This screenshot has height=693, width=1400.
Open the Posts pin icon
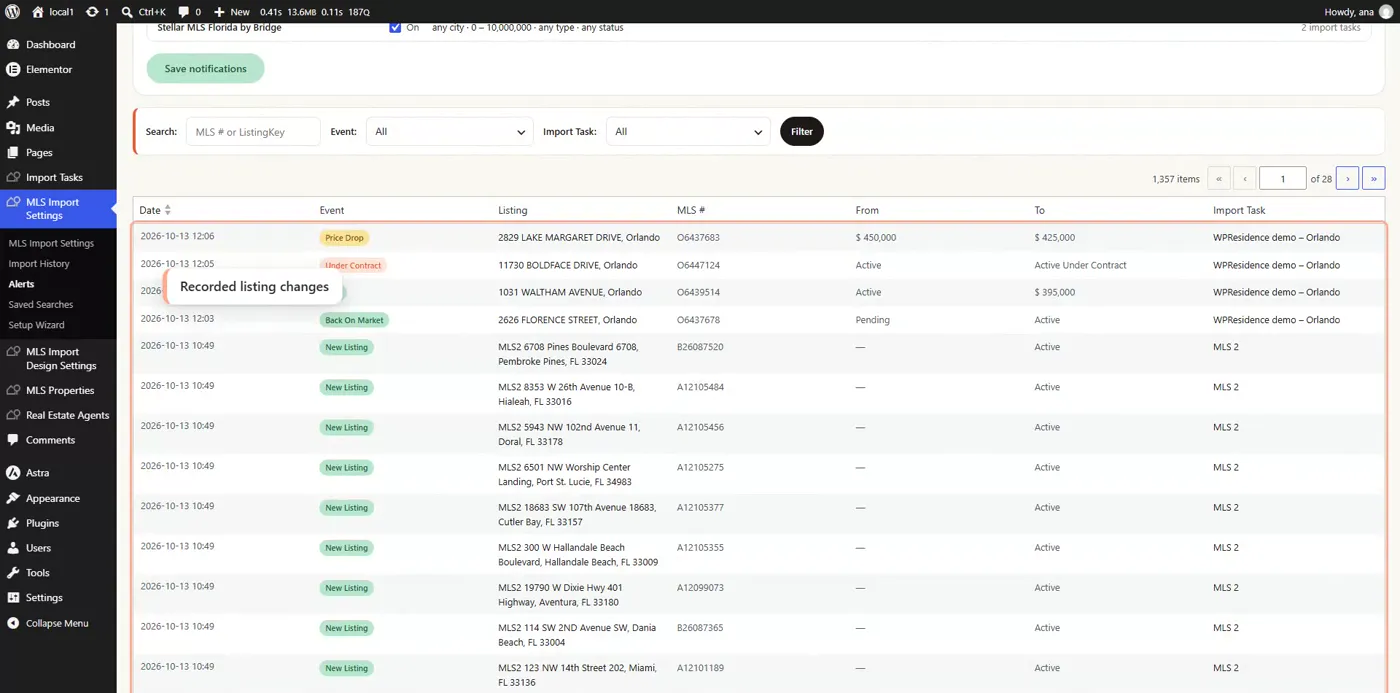(x=13, y=102)
